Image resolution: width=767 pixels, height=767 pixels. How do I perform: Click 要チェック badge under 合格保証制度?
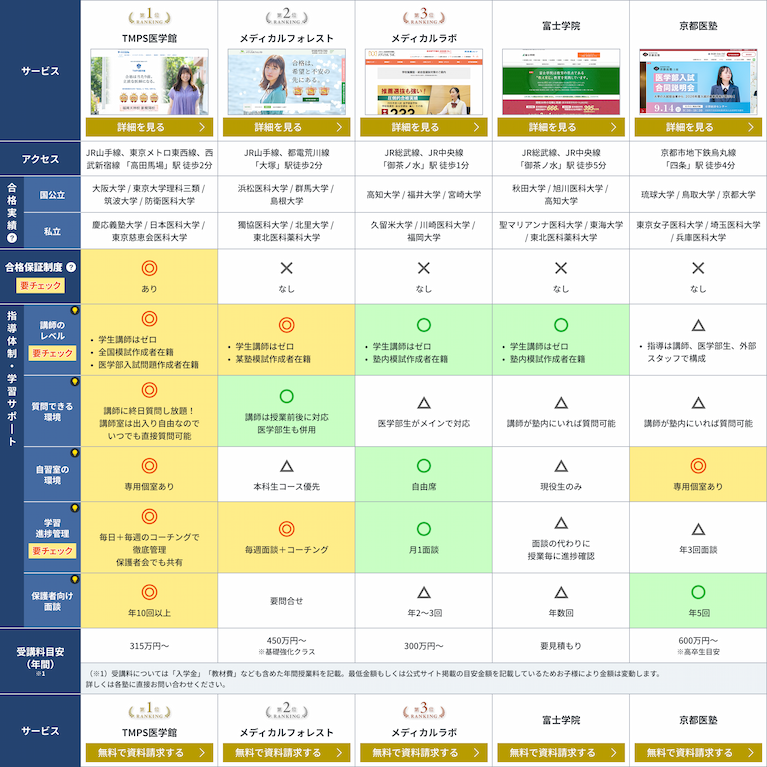click(40, 286)
